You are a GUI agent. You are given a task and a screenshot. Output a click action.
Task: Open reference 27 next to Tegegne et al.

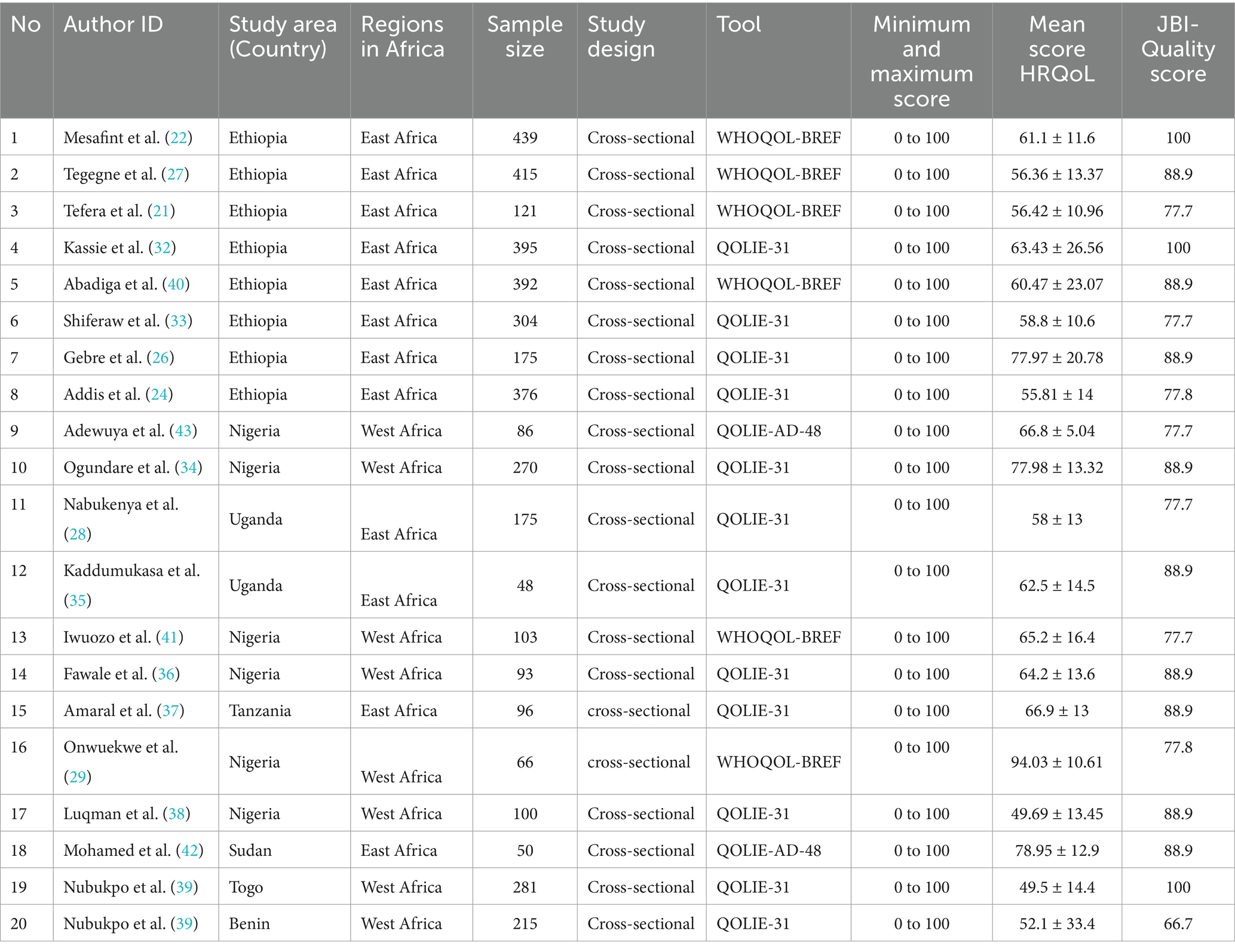tap(175, 174)
